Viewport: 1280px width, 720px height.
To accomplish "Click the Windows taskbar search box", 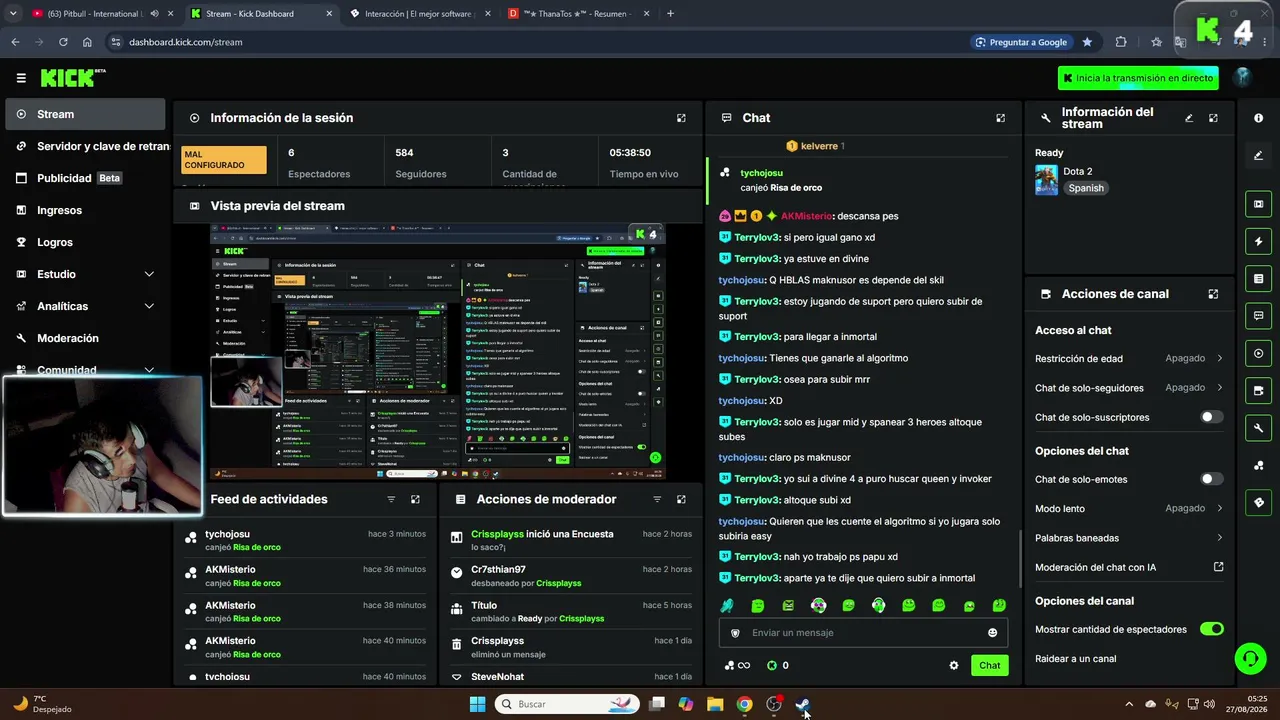I will [x=568, y=704].
